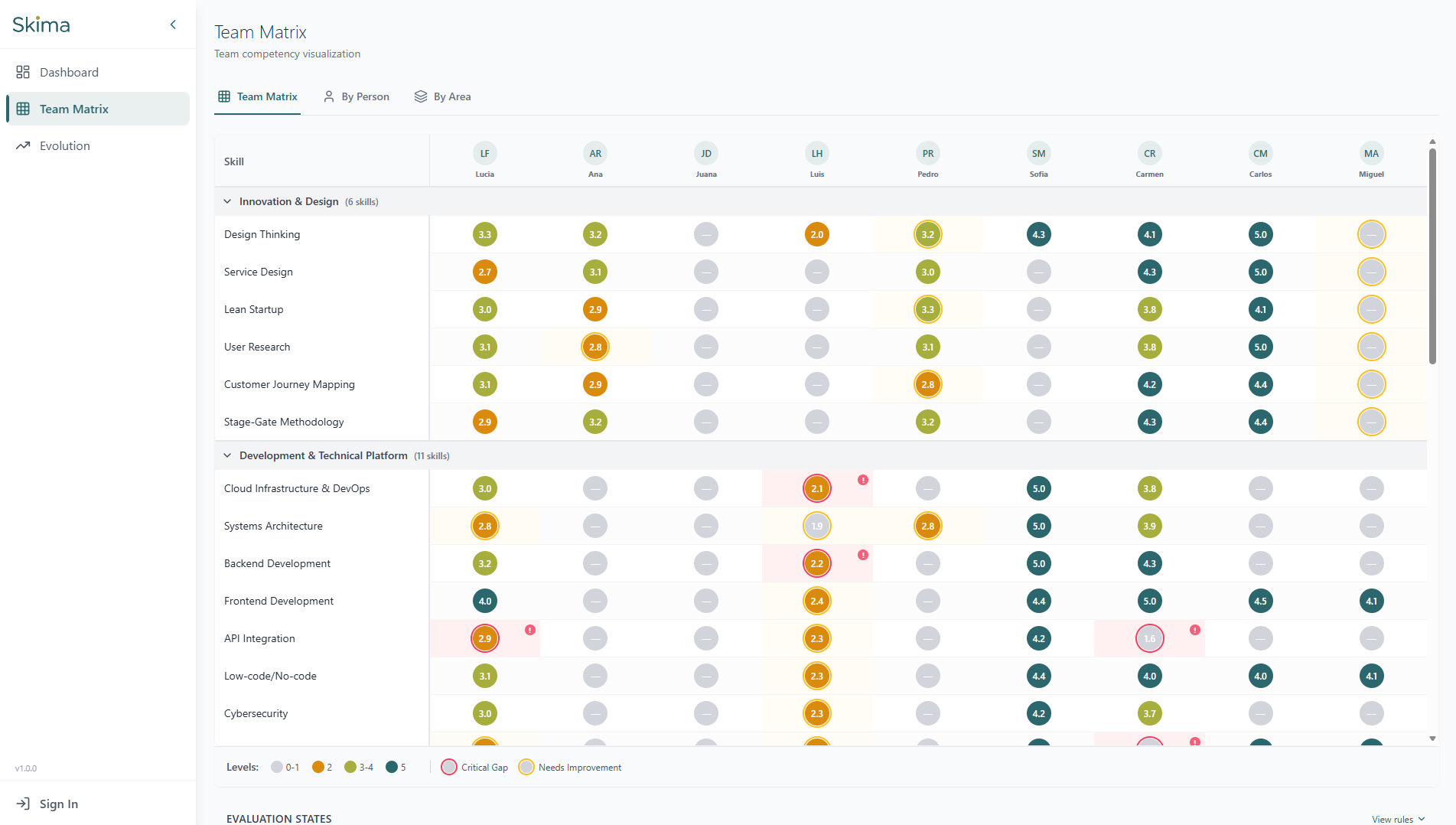Click Carlos's Frontend Development score 4.5
The image size is (1456, 825).
pos(1261,601)
